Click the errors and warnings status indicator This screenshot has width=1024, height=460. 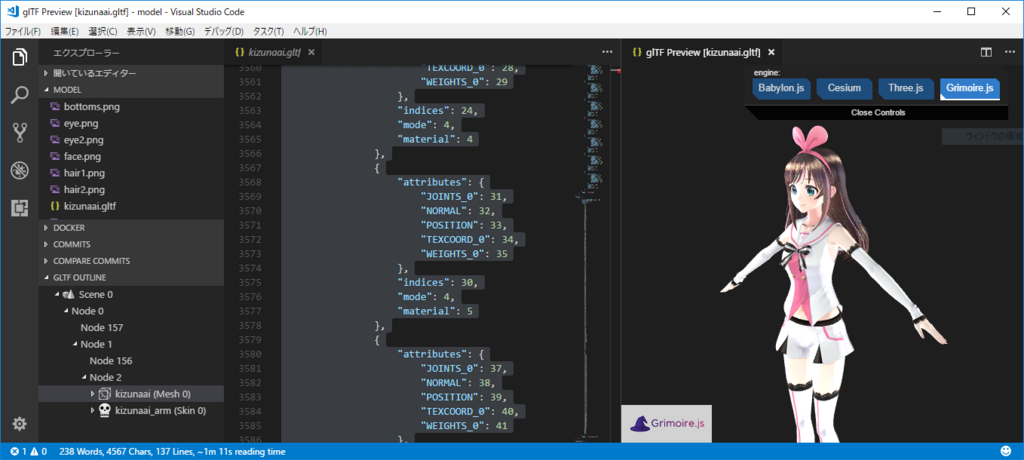coord(29,452)
